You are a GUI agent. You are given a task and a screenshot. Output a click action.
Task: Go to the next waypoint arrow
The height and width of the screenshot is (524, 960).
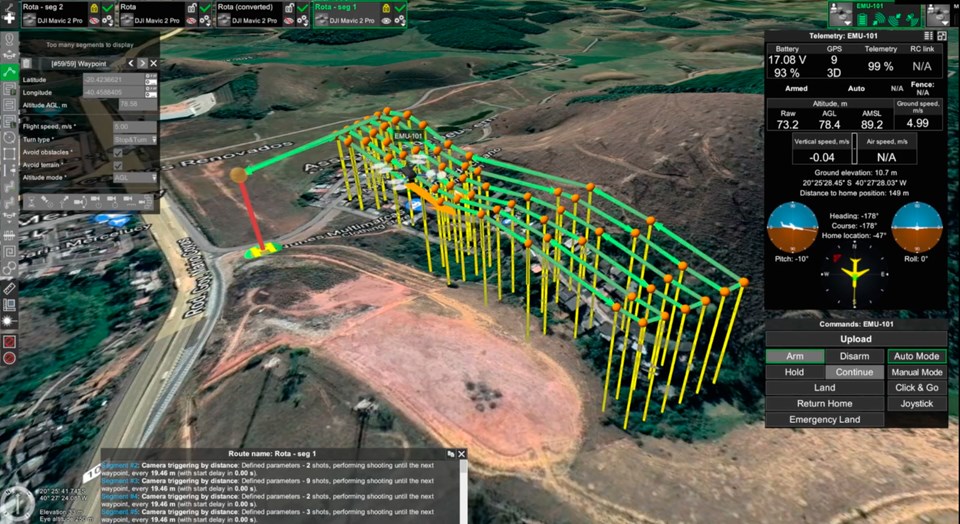click(x=143, y=63)
